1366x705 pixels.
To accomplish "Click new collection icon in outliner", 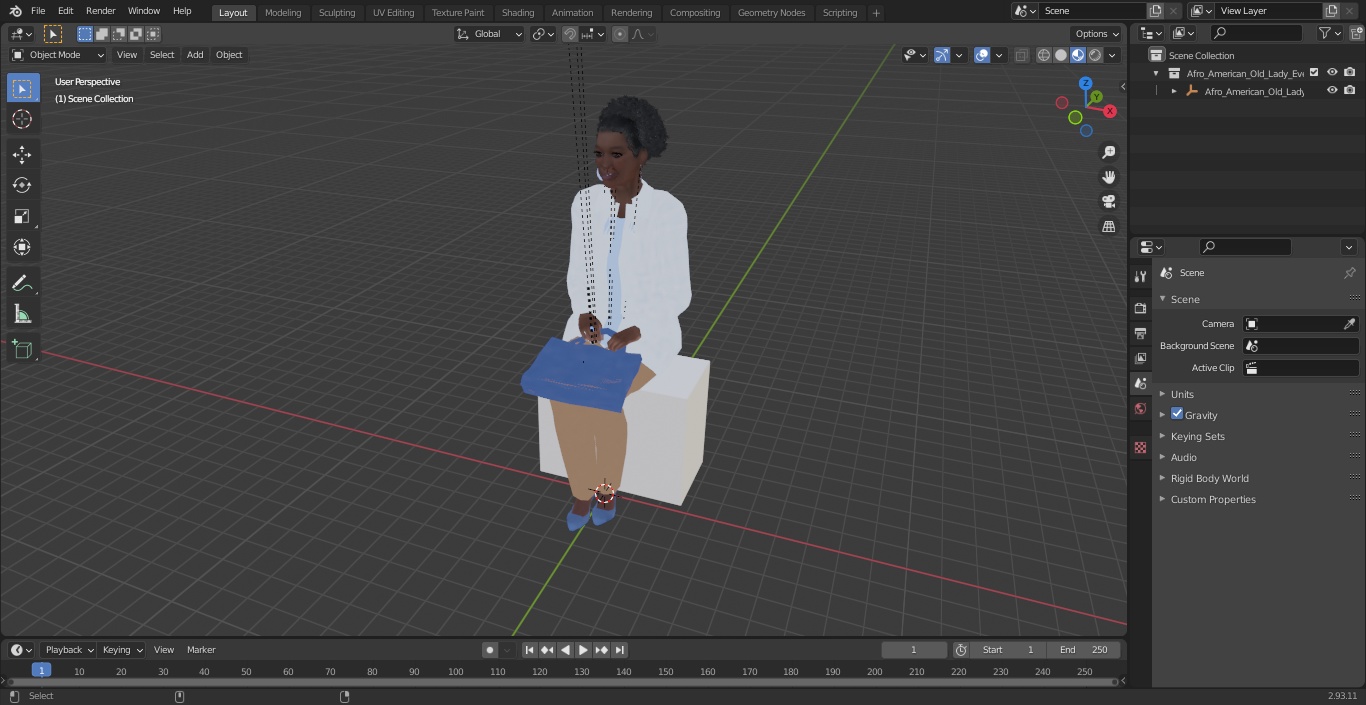I will (1355, 33).
